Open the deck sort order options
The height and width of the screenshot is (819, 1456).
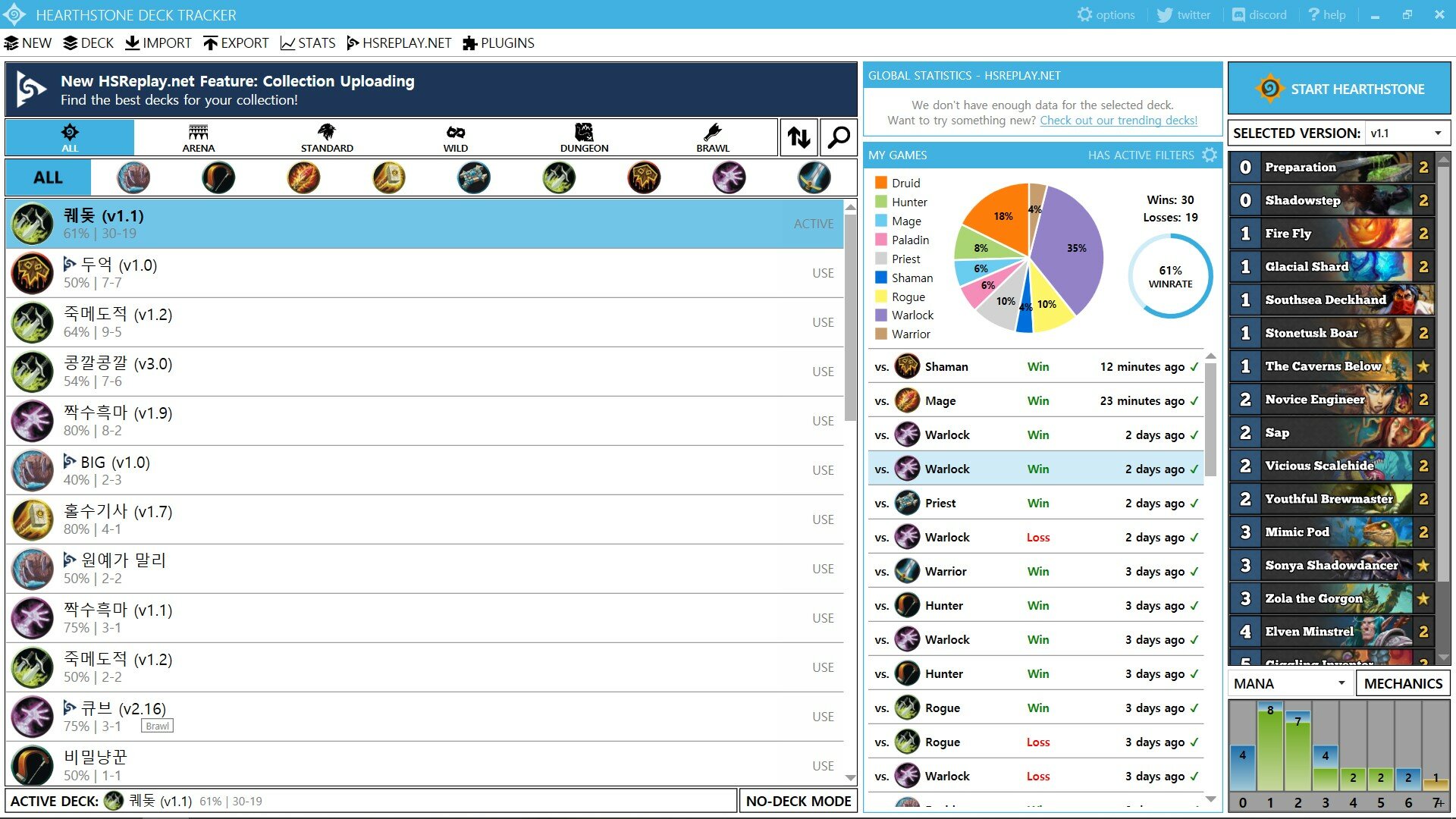coord(799,137)
